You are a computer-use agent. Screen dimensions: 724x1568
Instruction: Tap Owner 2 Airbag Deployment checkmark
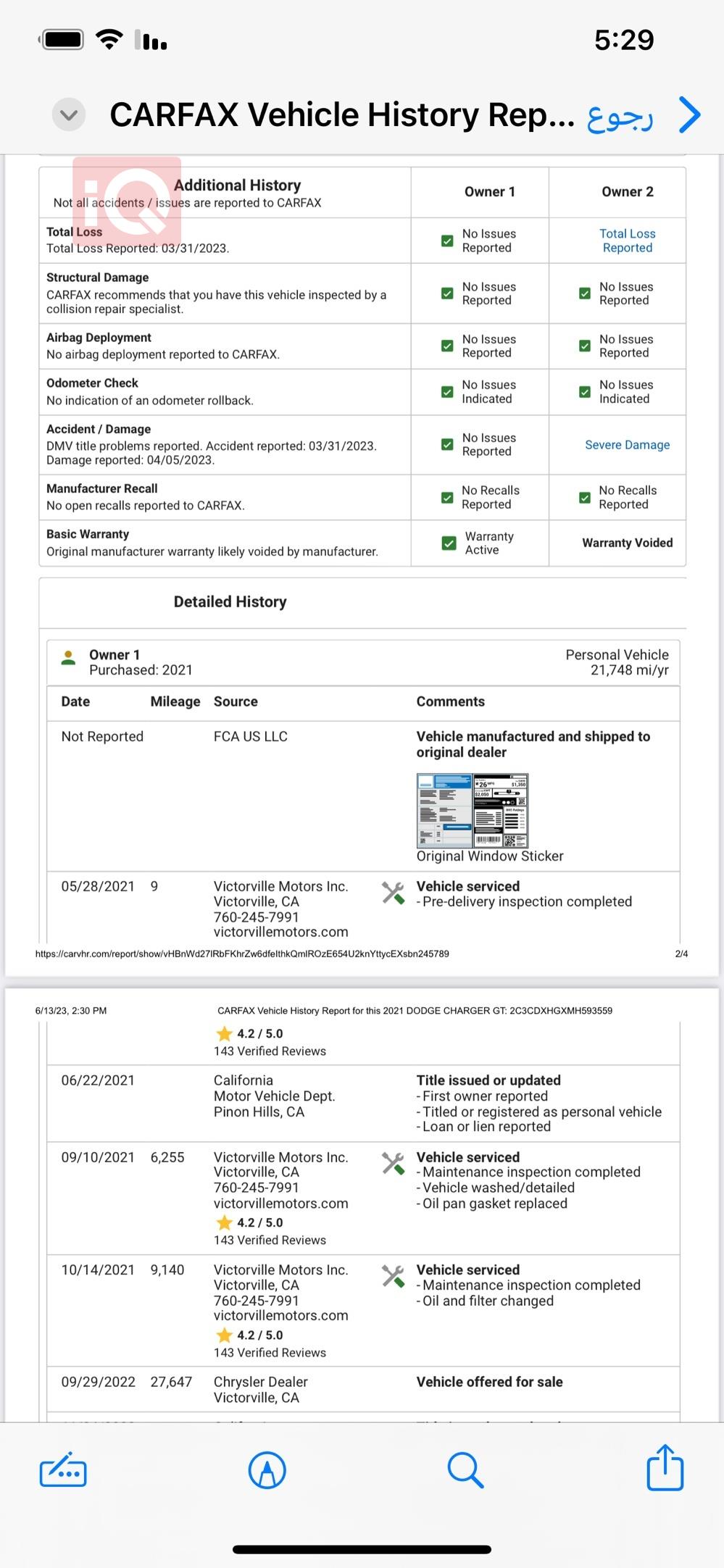click(x=585, y=346)
